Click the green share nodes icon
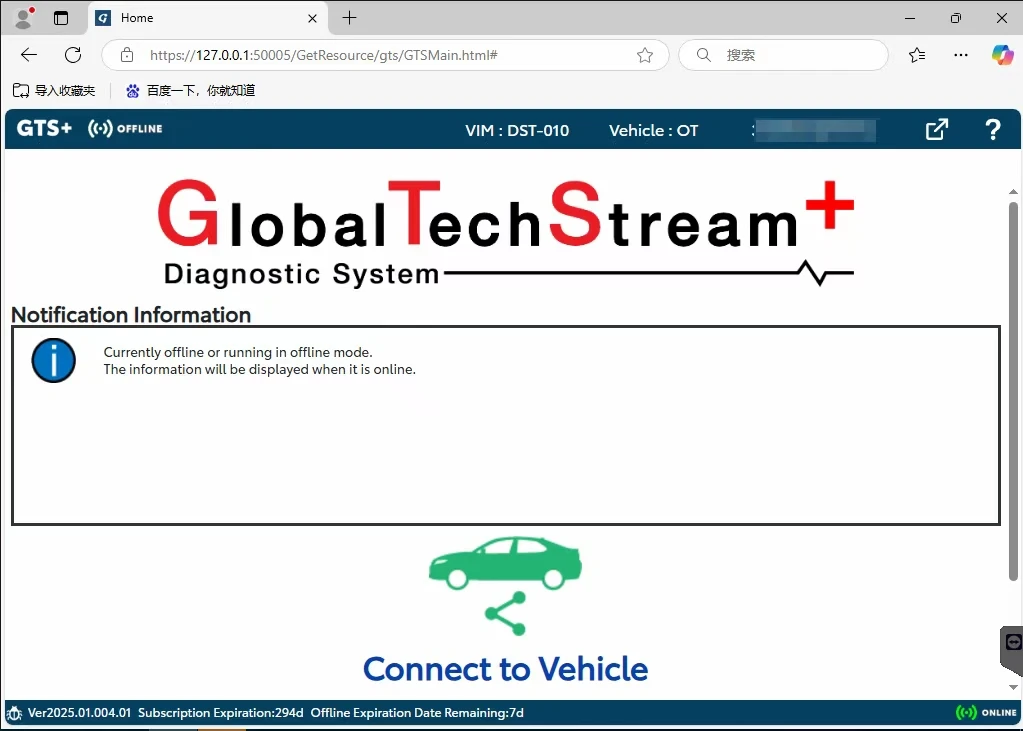 coord(505,613)
